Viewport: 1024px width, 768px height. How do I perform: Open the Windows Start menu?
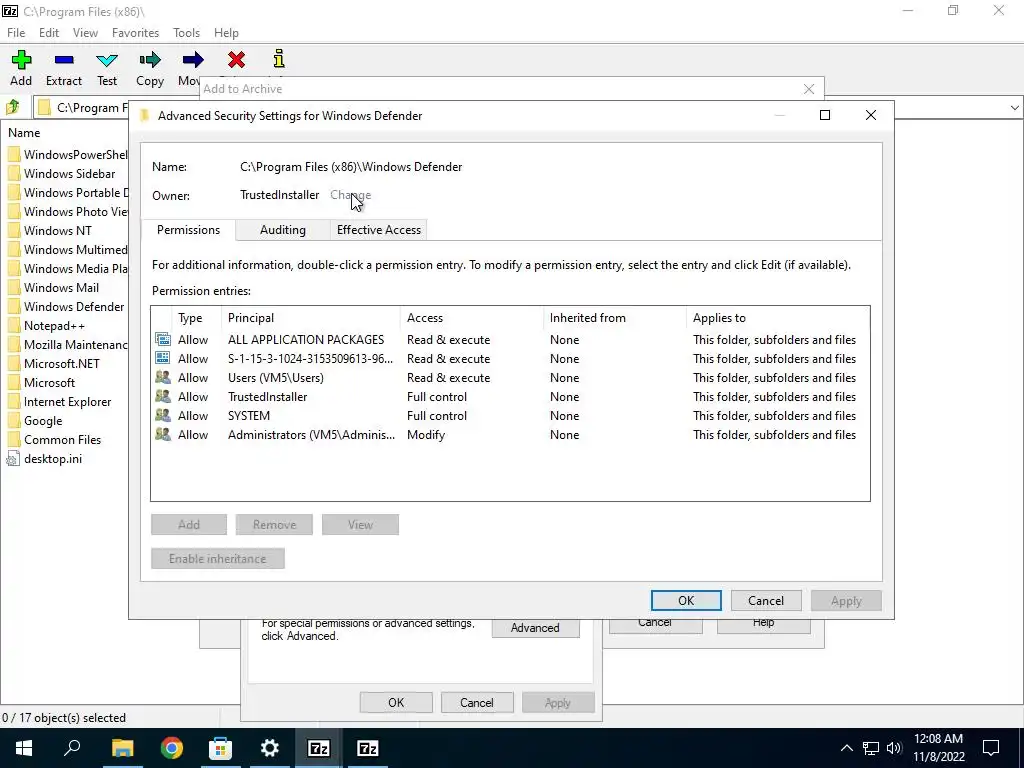pos(24,748)
